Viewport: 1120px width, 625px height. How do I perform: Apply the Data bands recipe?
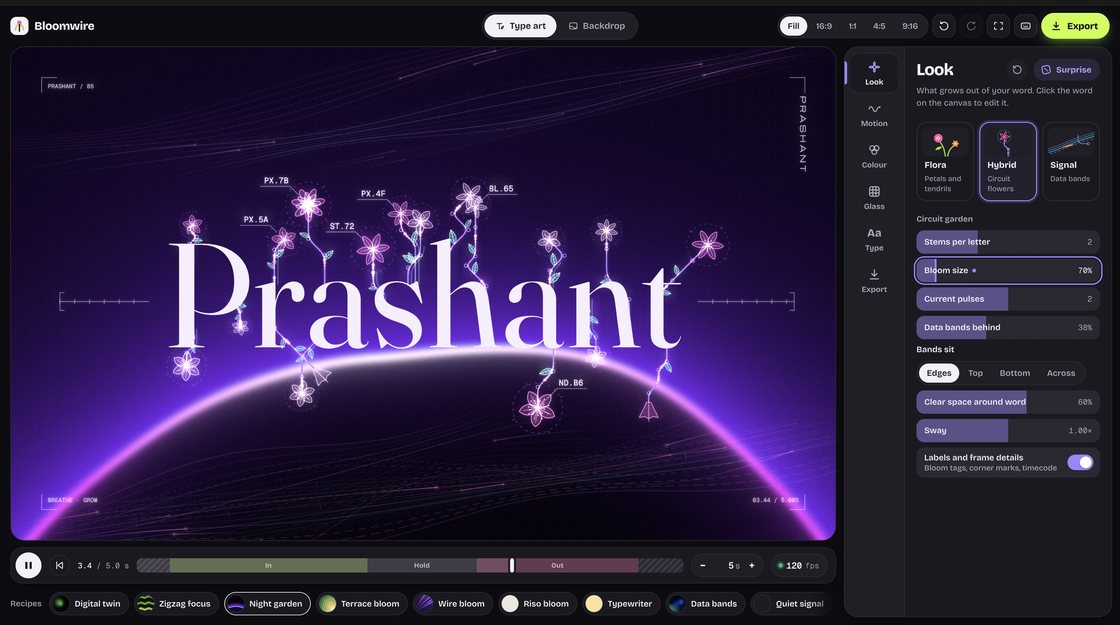point(705,604)
